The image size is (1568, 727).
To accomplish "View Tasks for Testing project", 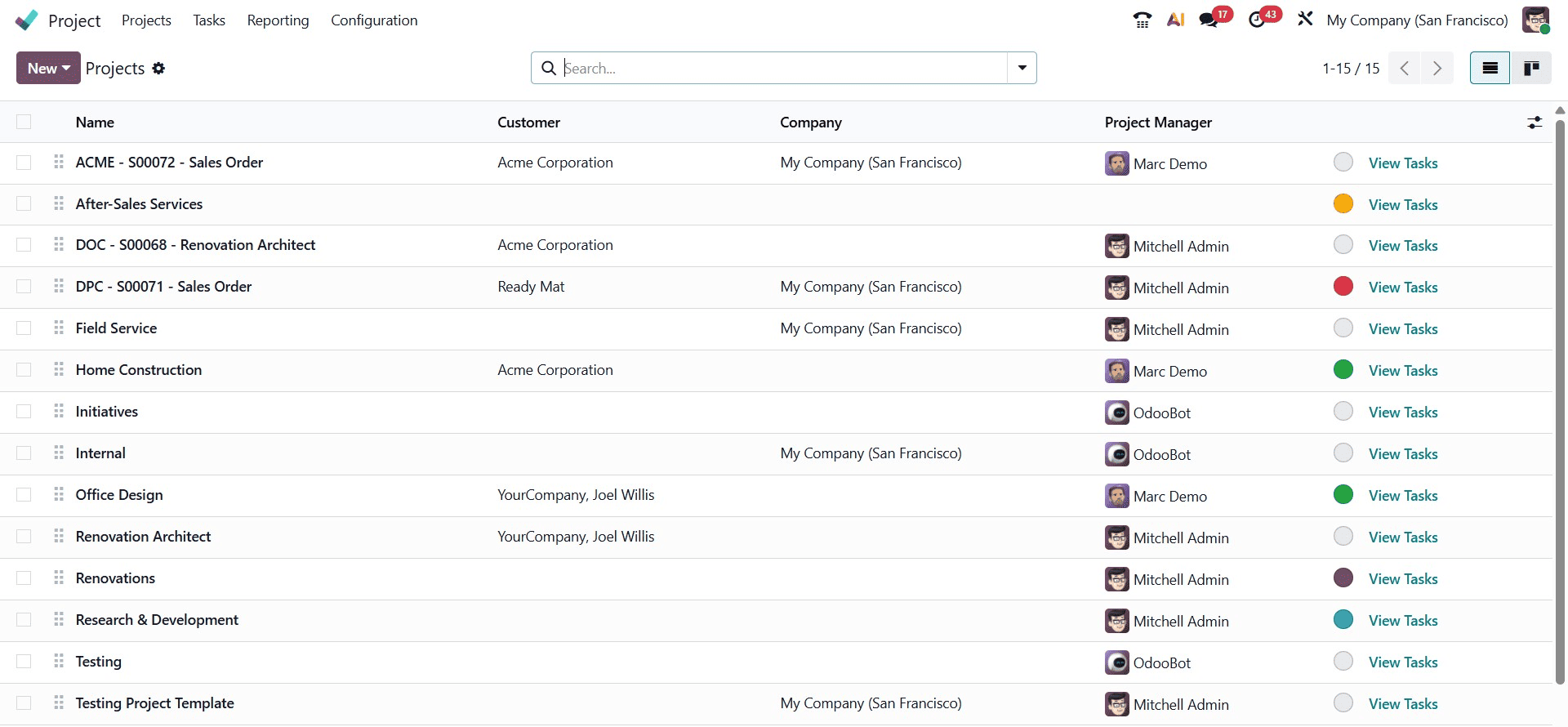I will [x=1403, y=662].
